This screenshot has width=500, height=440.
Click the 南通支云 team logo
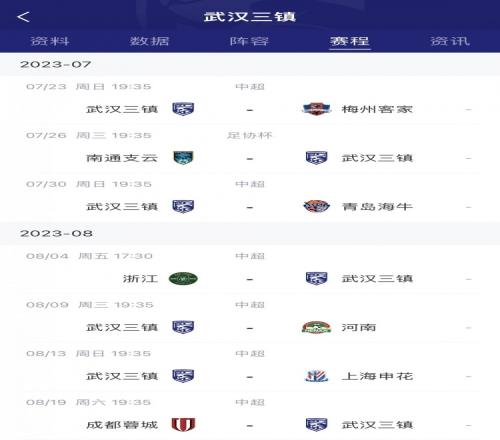(183, 158)
